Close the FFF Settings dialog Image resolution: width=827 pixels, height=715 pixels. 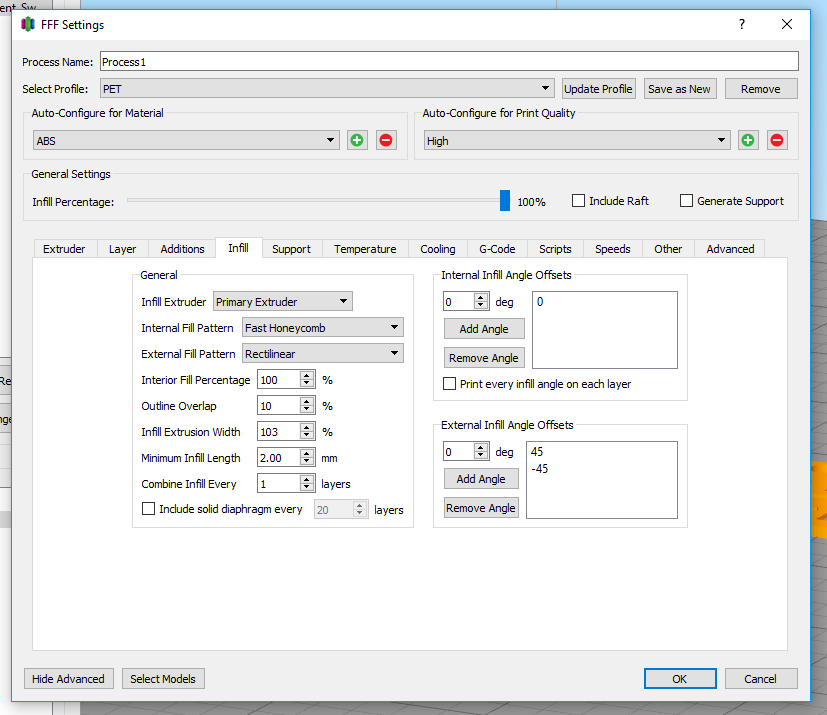point(787,24)
